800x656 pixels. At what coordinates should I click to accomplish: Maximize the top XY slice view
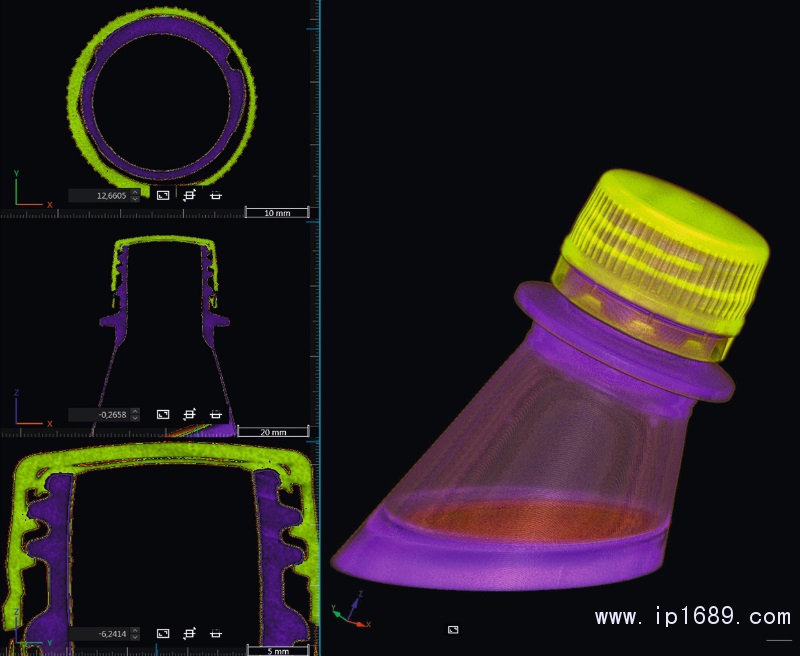pos(163,196)
